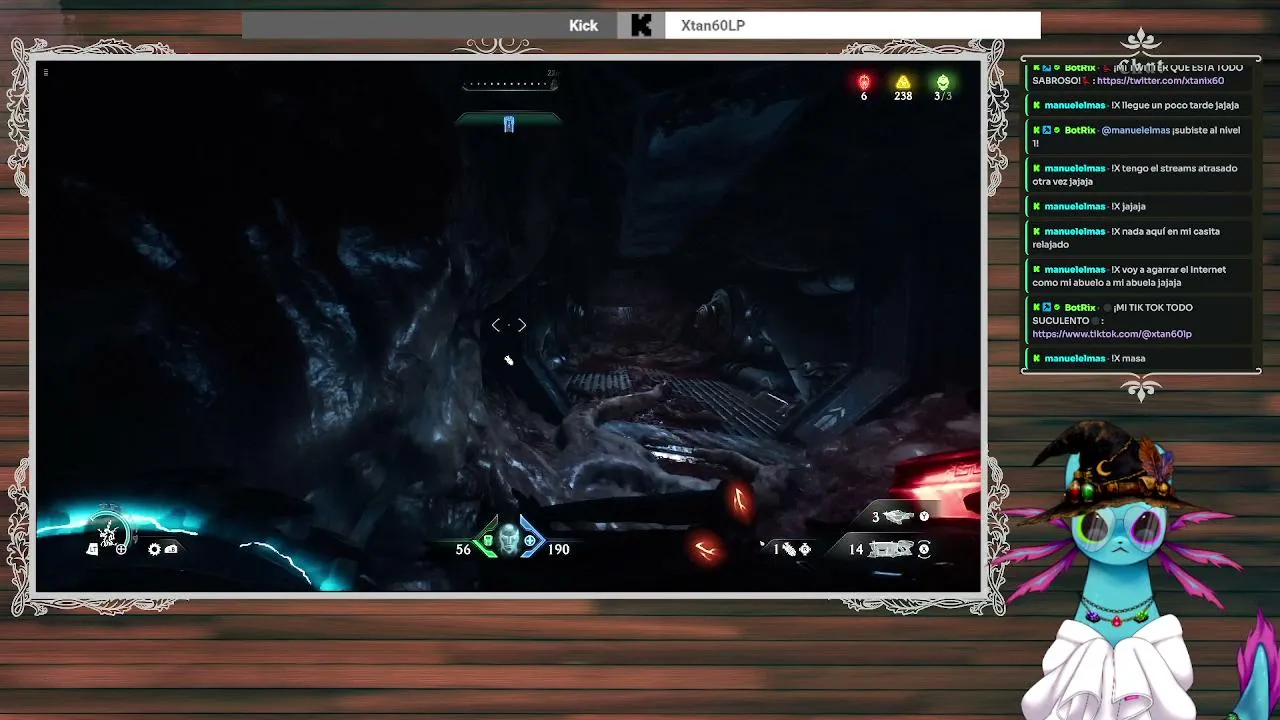The height and width of the screenshot is (720, 1280).
Task: Click the blue health cross icon
Action: pyautogui.click(x=530, y=542)
